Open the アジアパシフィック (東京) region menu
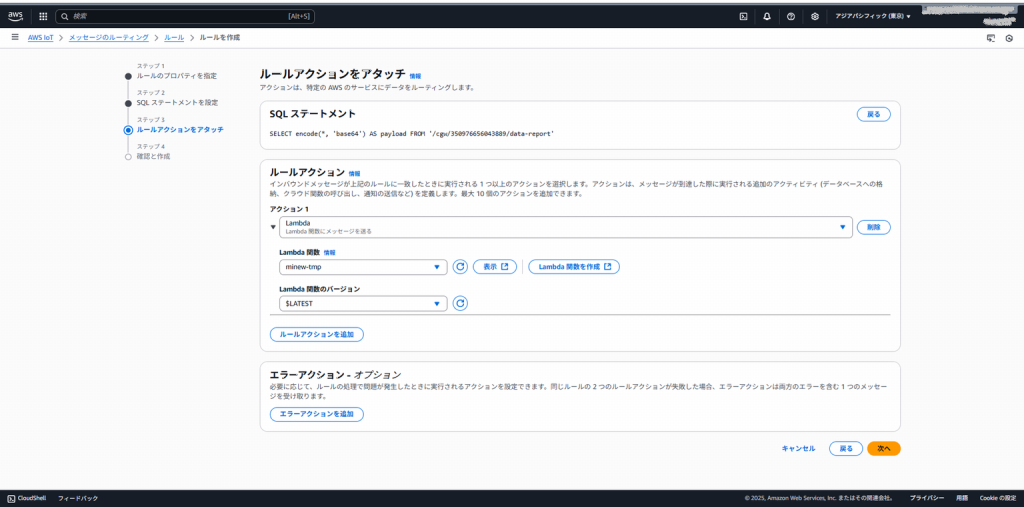 point(873,16)
